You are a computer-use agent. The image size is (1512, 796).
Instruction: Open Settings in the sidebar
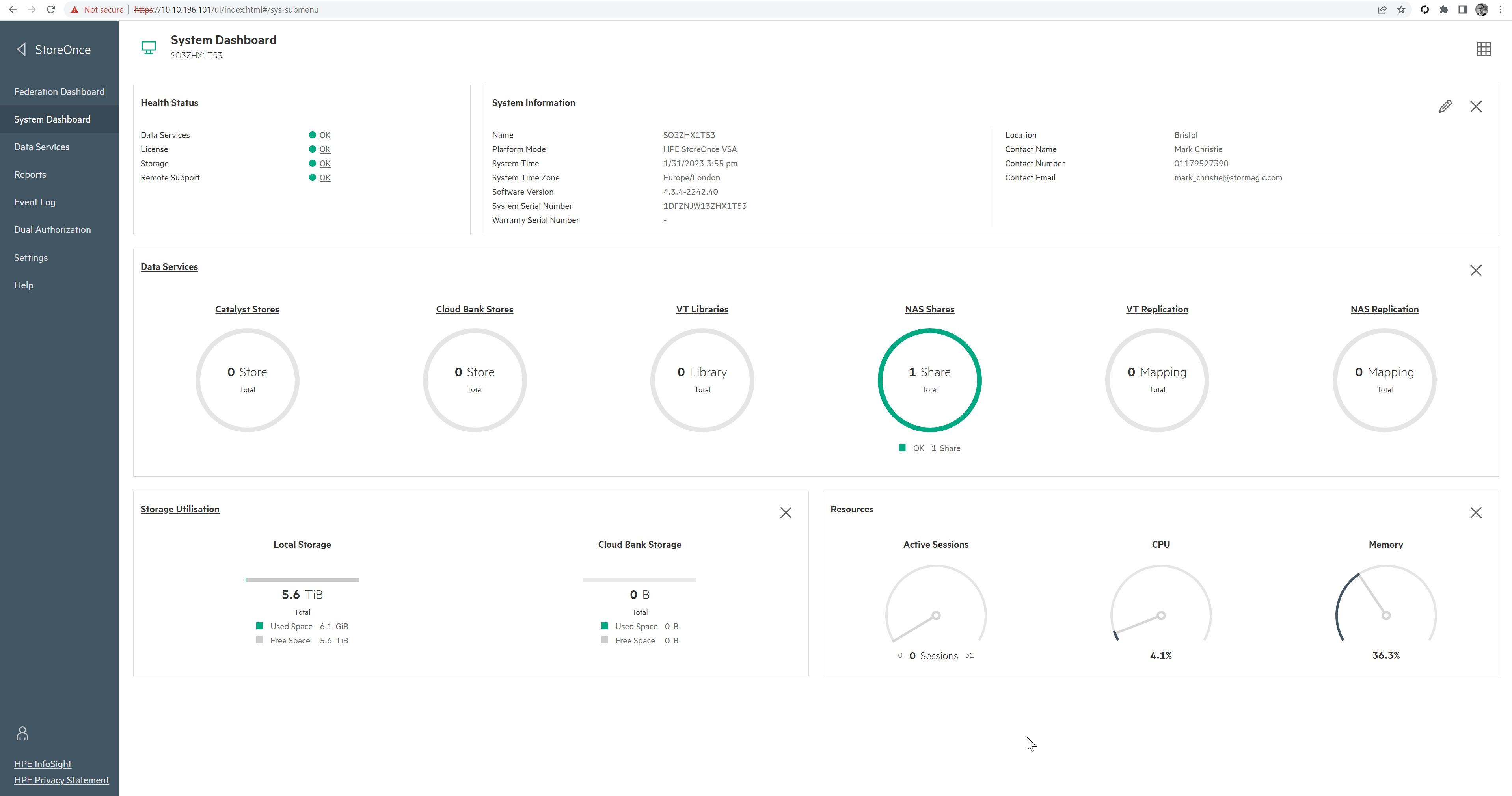(x=59, y=258)
